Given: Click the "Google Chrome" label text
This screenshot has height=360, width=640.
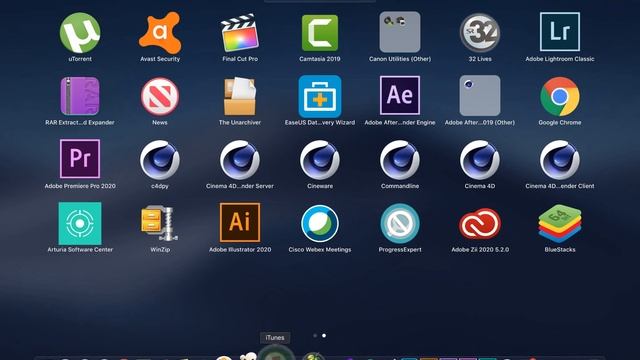Looking at the screenshot, I should tap(560, 122).
